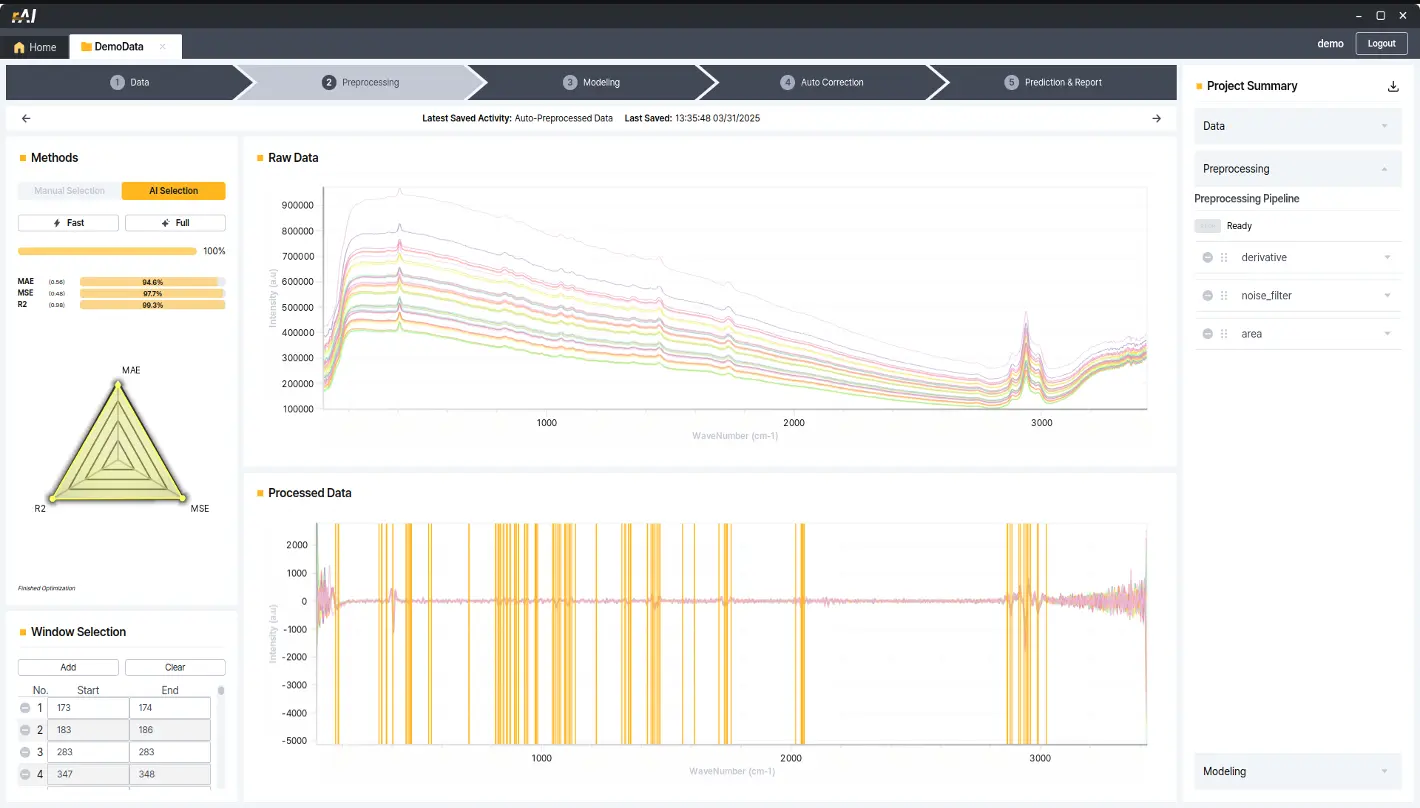Screen dimensions: 1420x808
Task: Edit row 3 Start value 283
Action: pos(89,752)
